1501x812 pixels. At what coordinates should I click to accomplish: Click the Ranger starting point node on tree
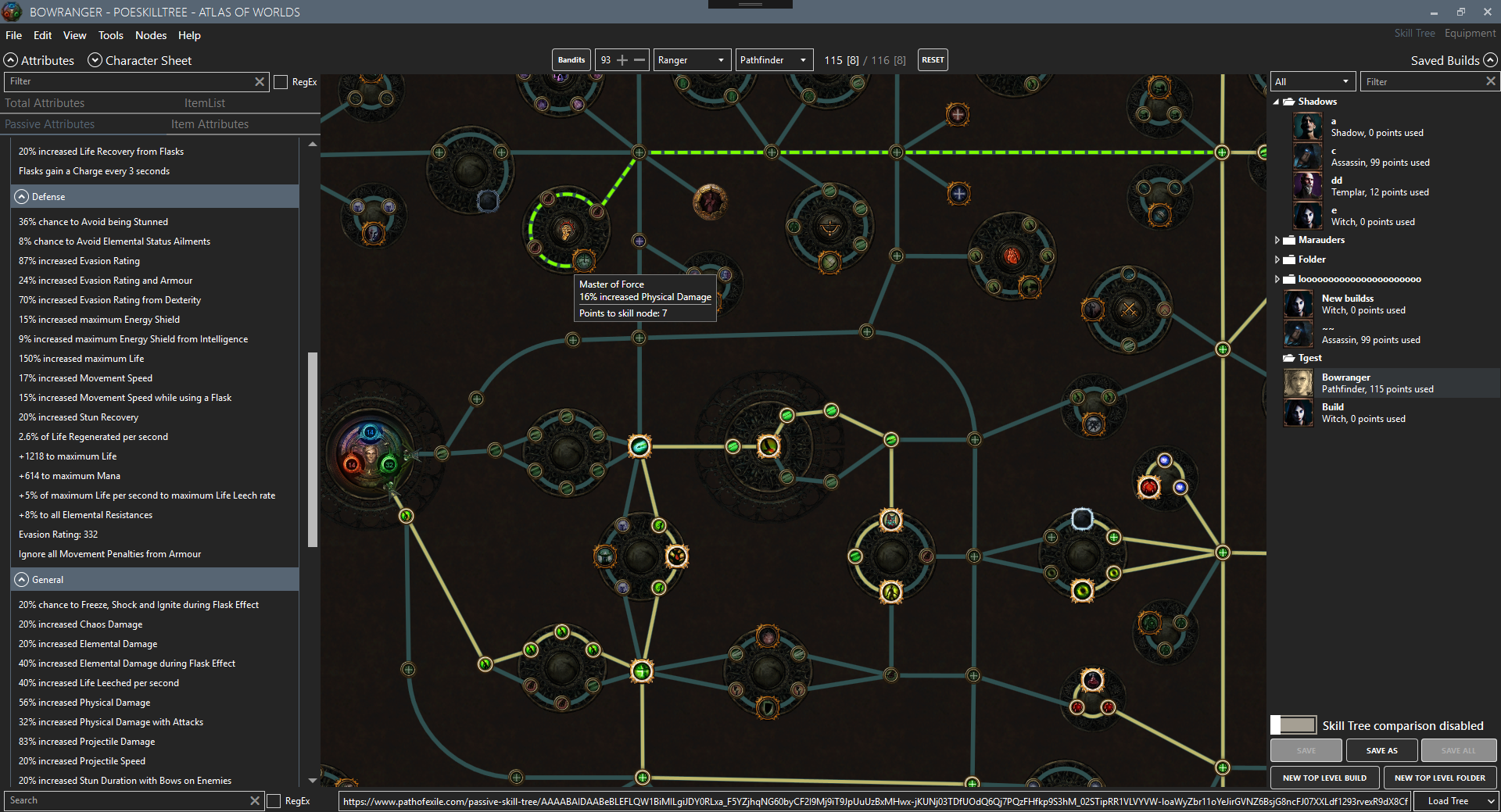click(x=370, y=456)
